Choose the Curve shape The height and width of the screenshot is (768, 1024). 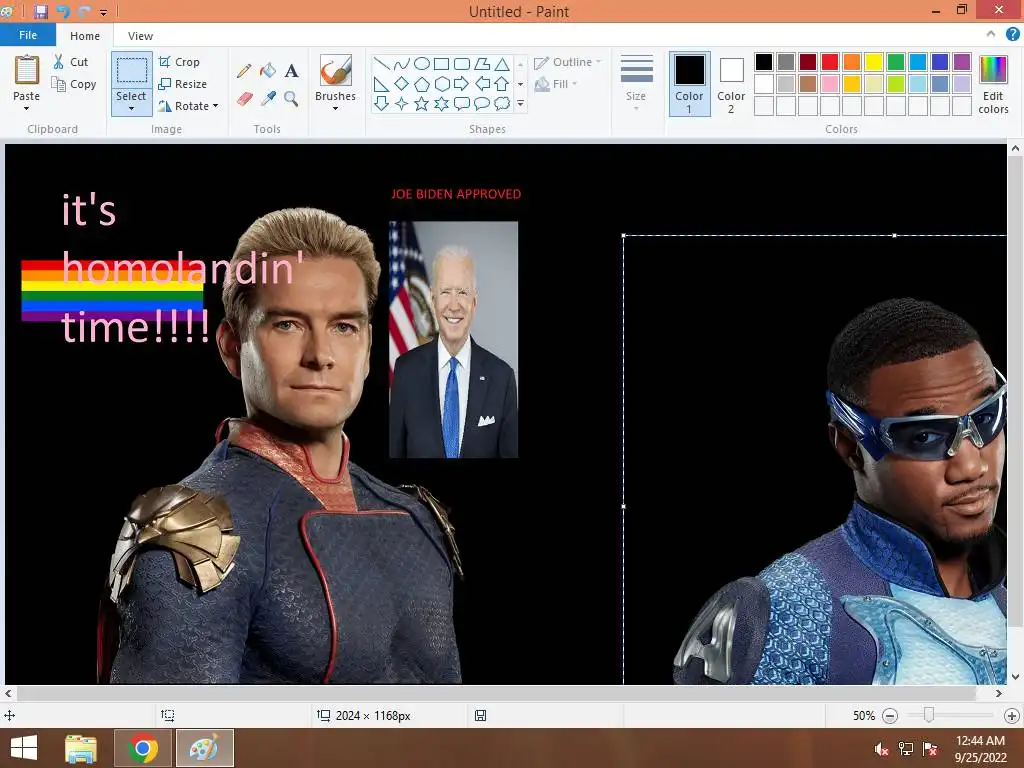(402, 63)
